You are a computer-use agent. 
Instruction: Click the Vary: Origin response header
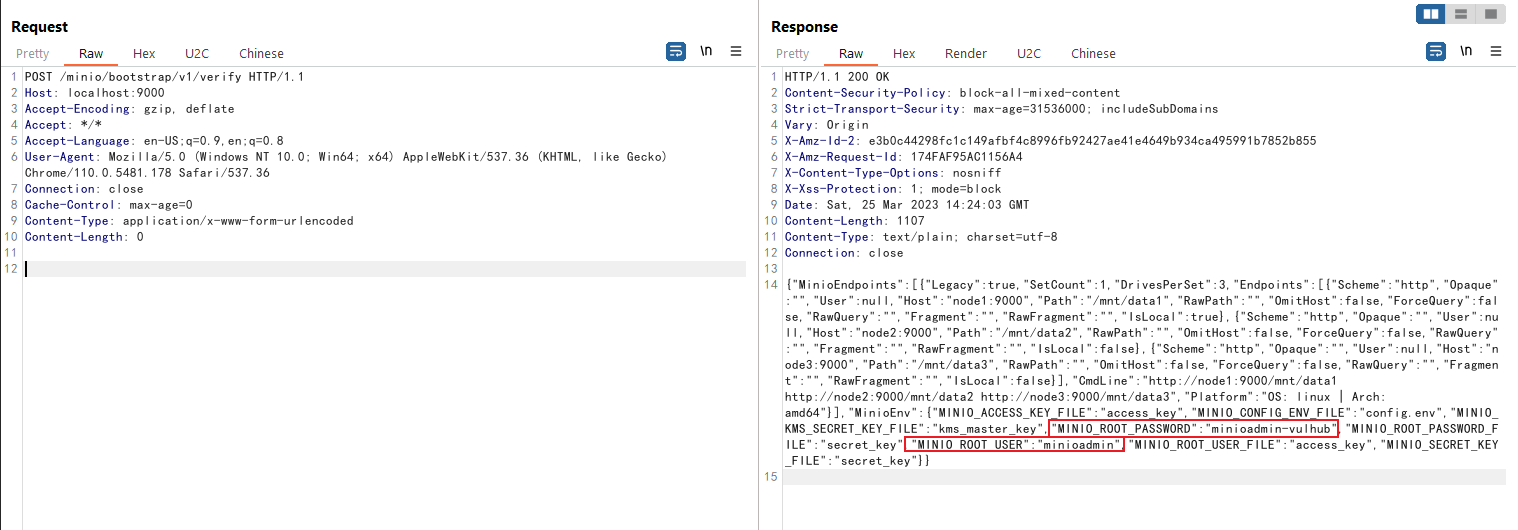826,125
